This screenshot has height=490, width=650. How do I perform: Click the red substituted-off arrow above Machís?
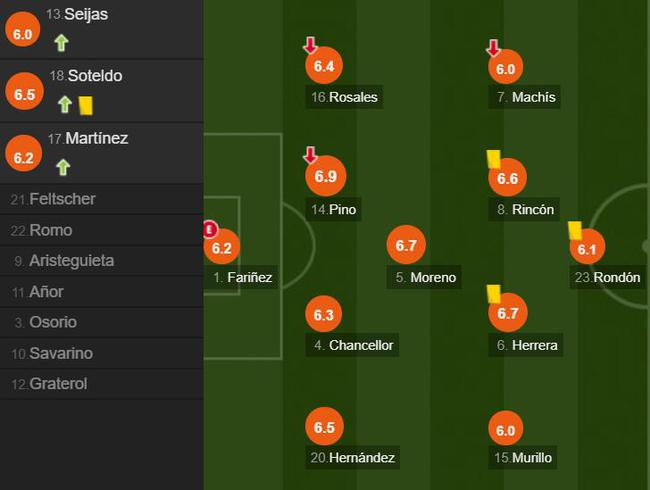pyautogui.click(x=492, y=47)
